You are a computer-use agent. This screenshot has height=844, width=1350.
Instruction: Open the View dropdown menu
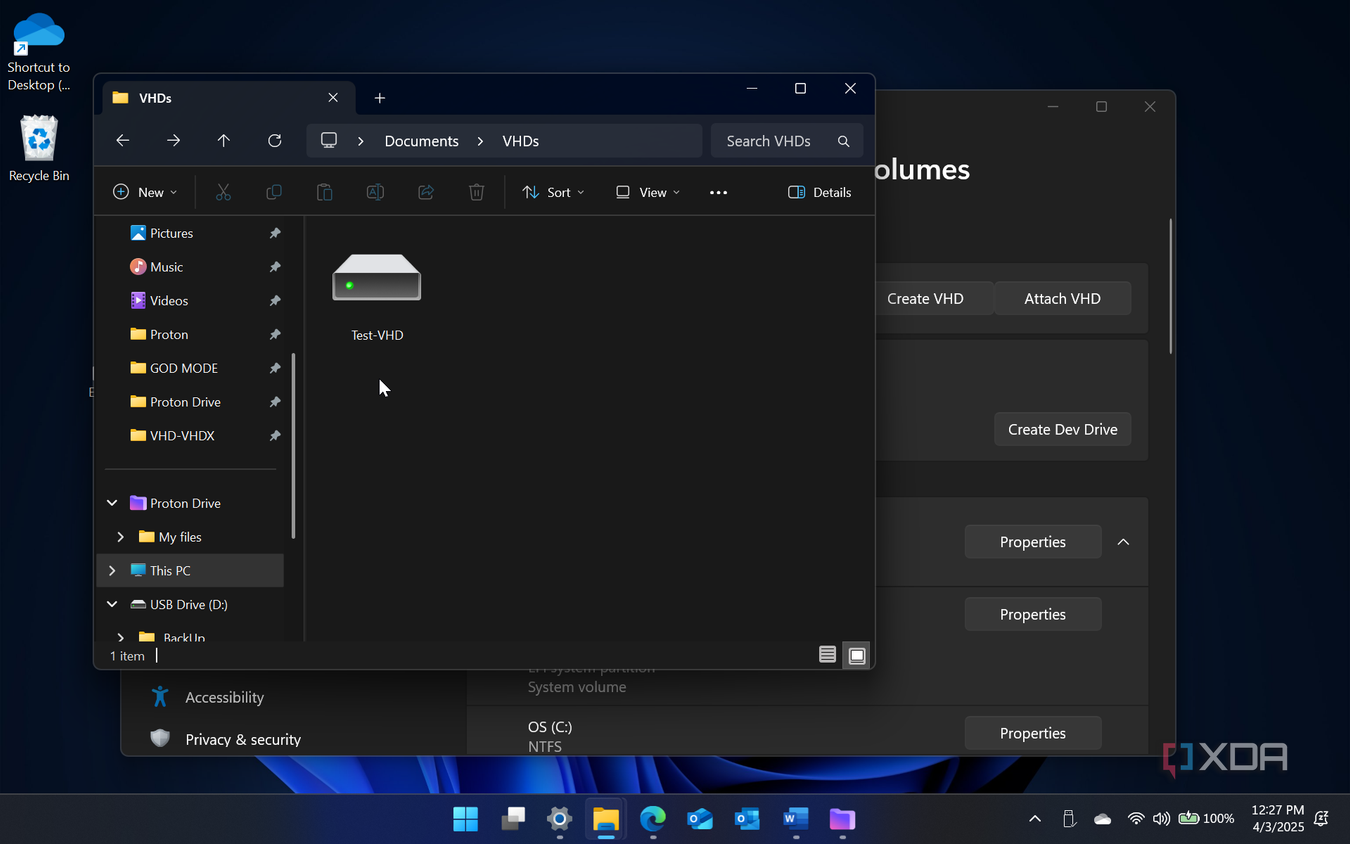pyautogui.click(x=648, y=192)
